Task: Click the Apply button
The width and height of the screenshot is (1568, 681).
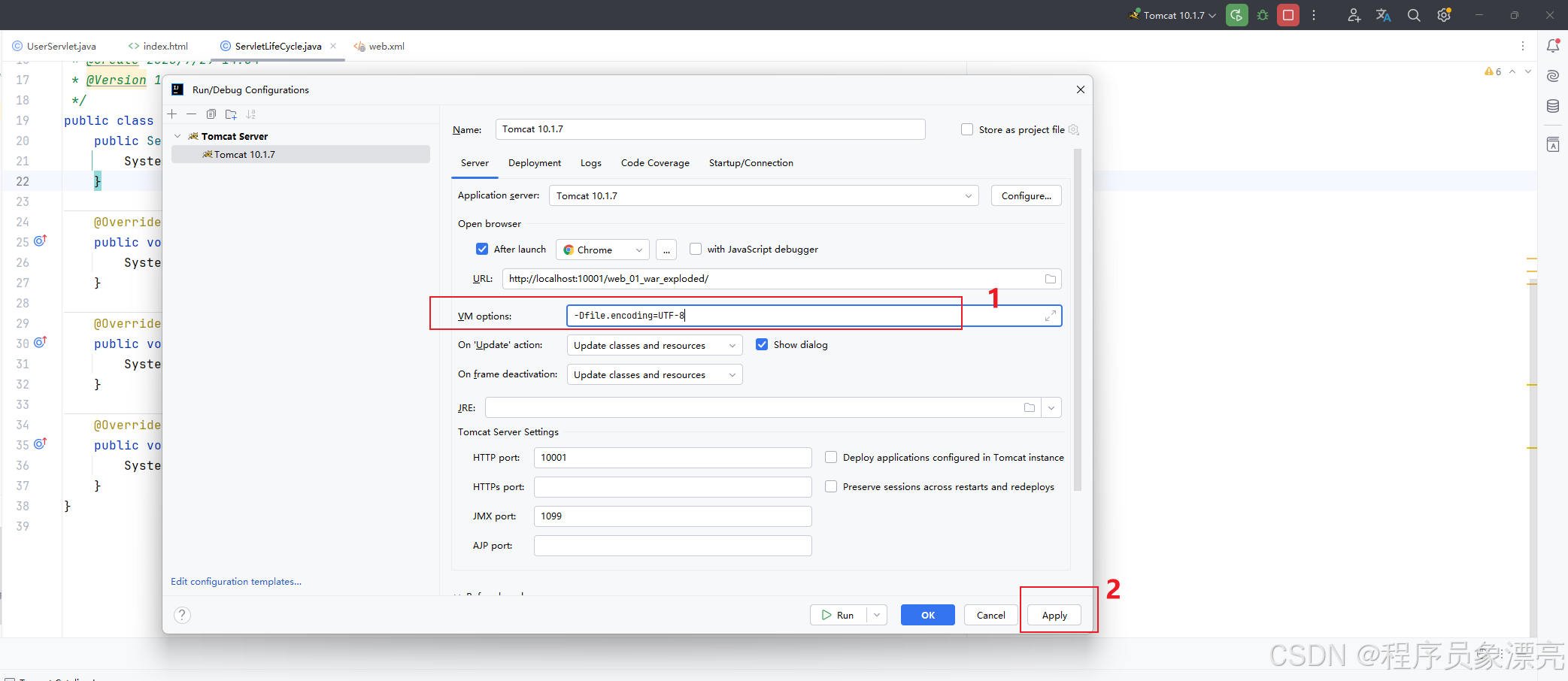Action: click(1054, 615)
